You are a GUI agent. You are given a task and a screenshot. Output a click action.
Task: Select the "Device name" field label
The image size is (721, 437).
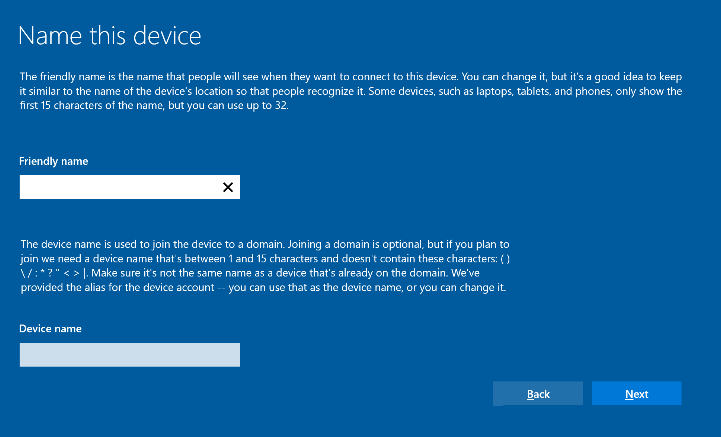(x=50, y=328)
